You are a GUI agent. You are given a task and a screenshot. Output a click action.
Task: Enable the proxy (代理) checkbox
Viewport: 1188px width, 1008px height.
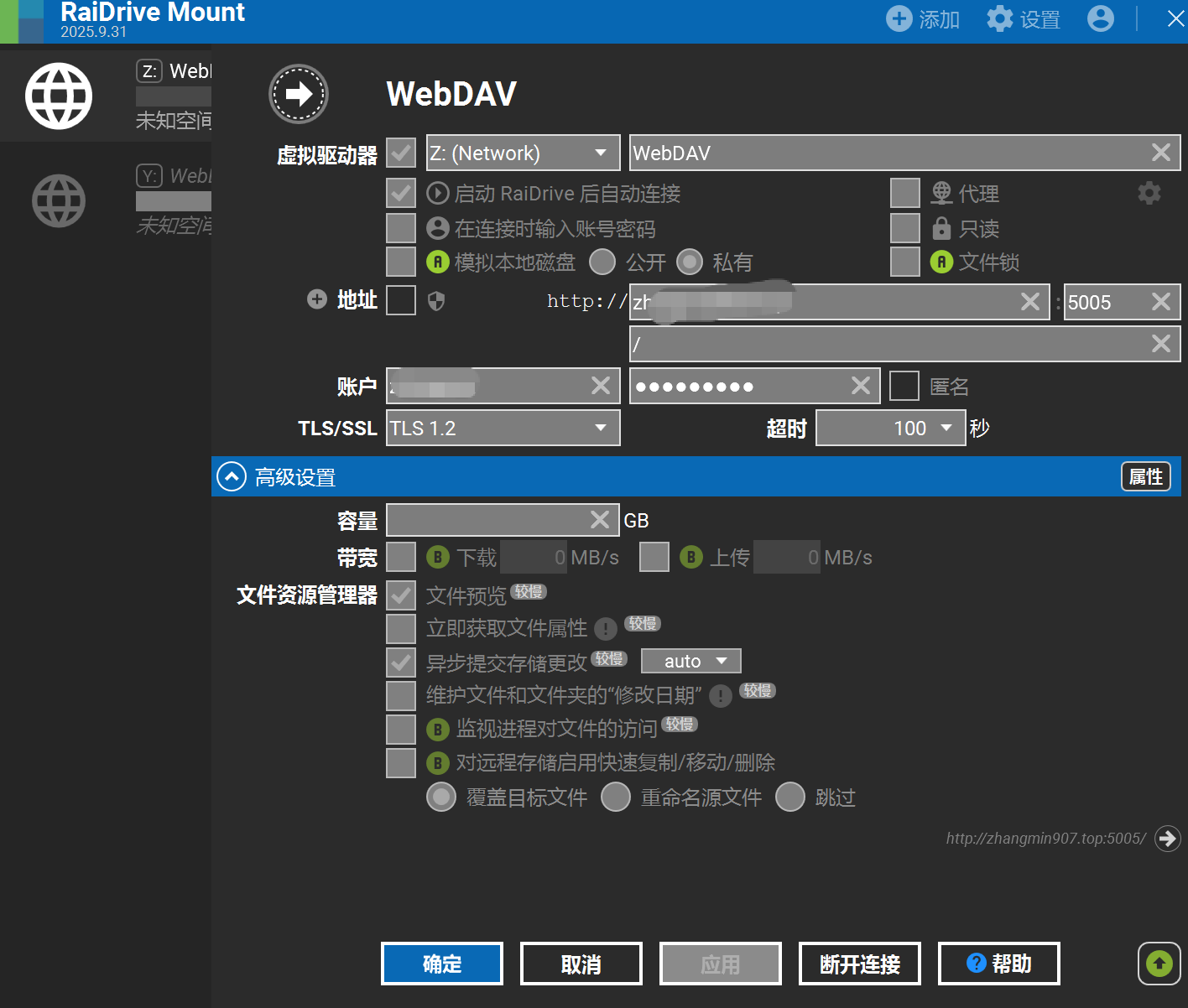905,193
